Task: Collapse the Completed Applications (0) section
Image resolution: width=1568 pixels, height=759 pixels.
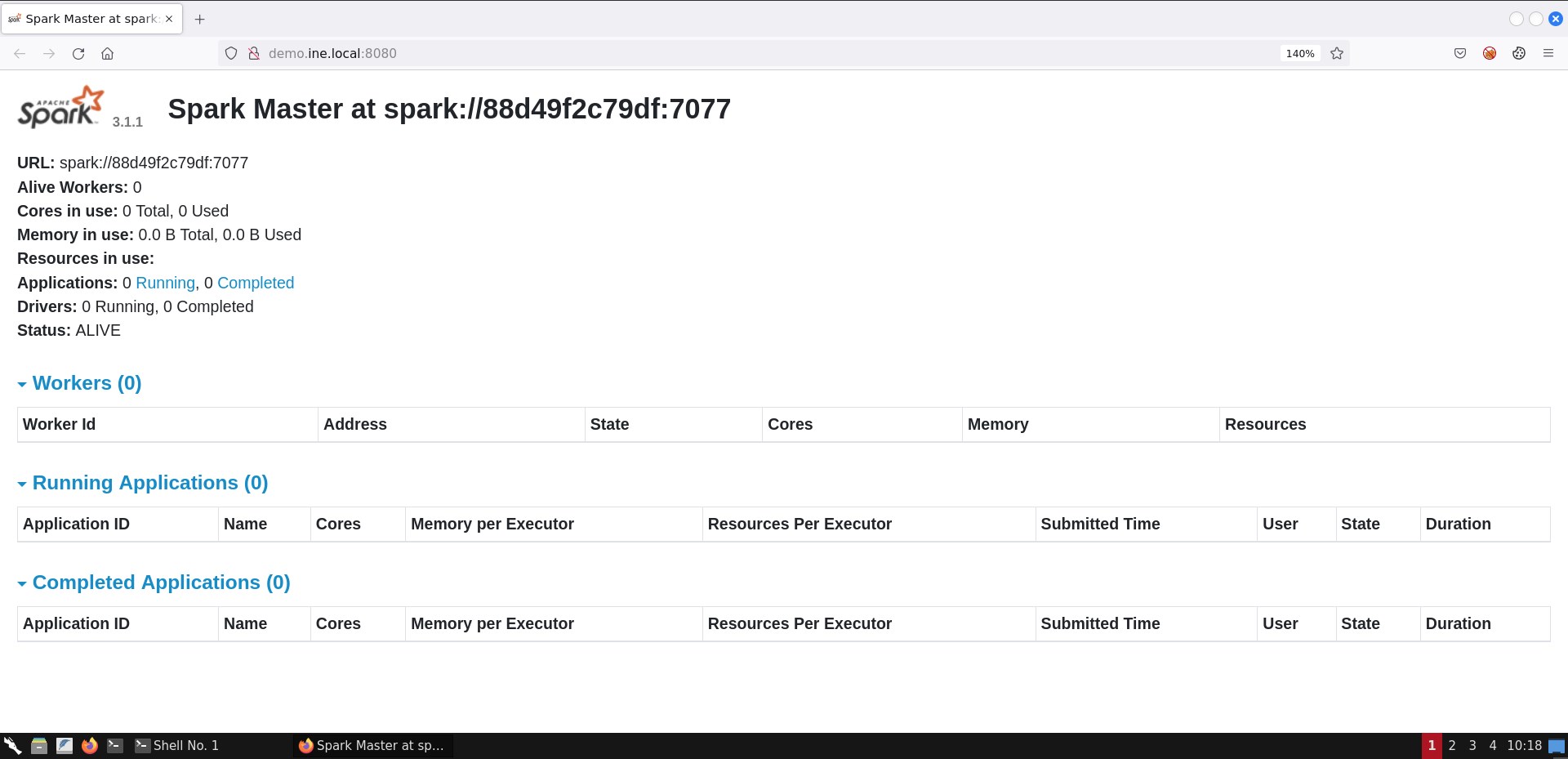Action: (x=154, y=583)
